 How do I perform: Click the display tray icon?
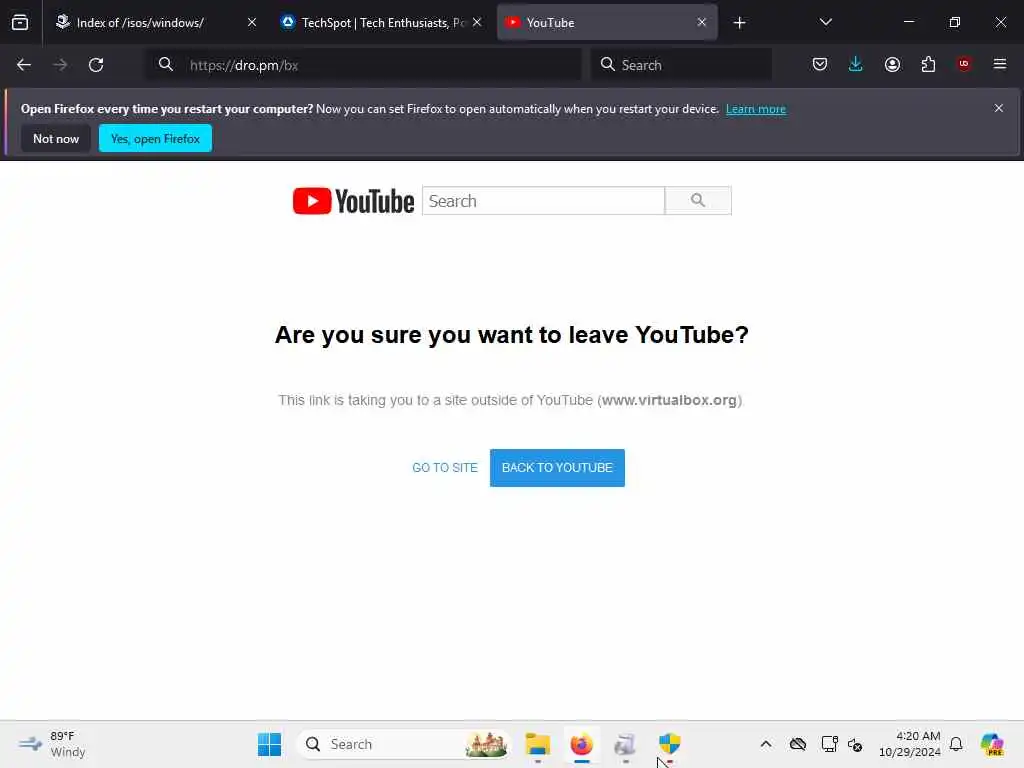[829, 744]
